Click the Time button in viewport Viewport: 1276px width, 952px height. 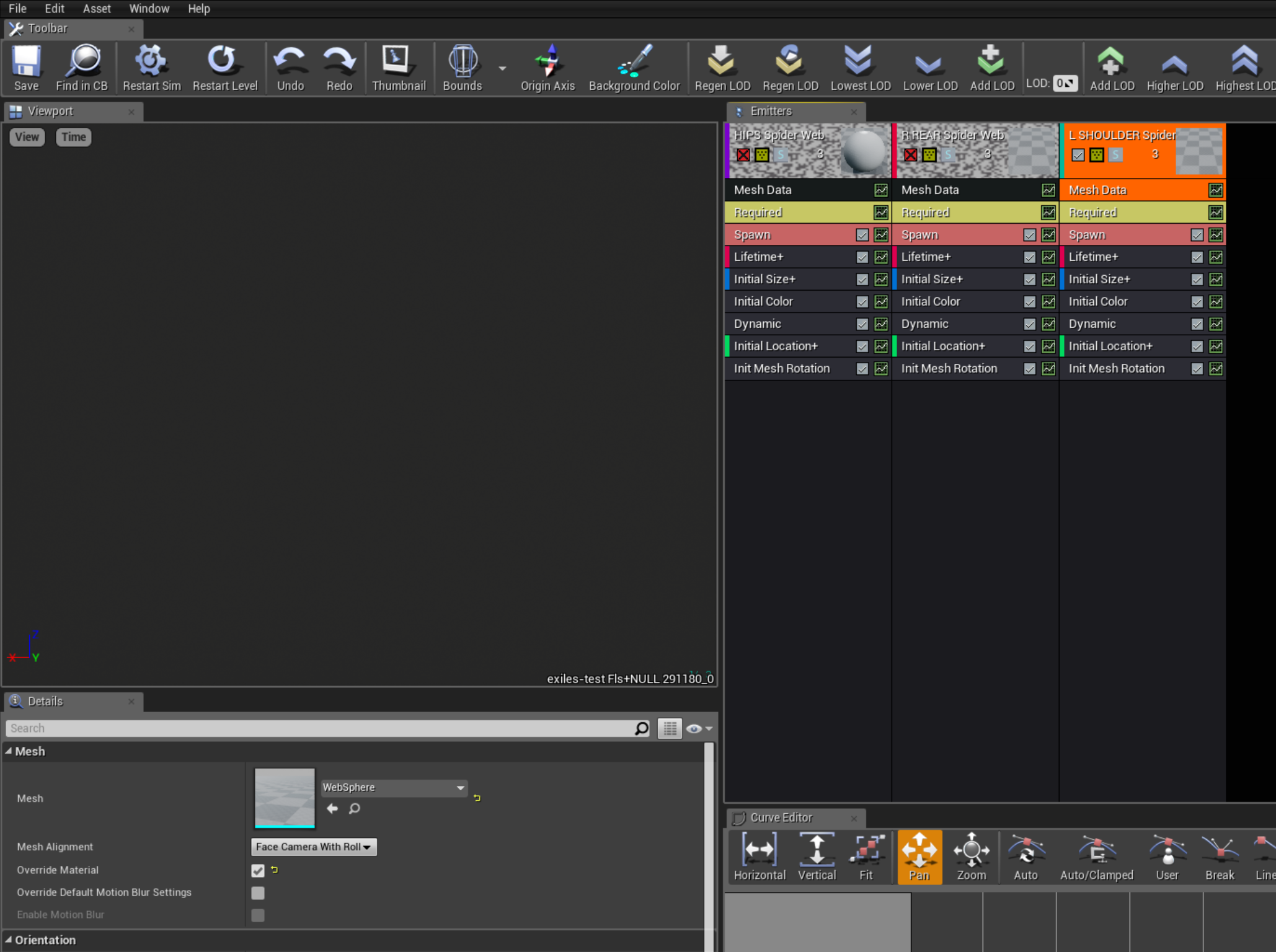pyautogui.click(x=74, y=137)
